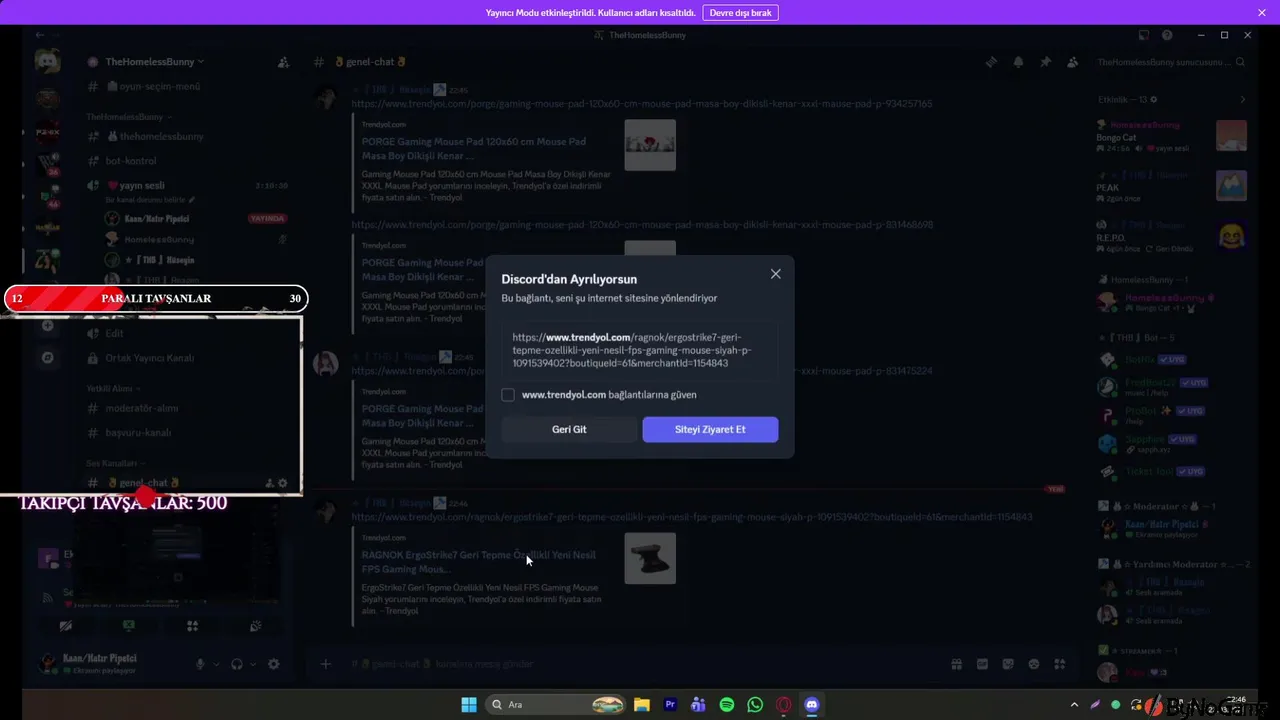Viewport: 1280px width, 720px height.
Task: Open the gift icon in message bar
Action: [x=956, y=664]
